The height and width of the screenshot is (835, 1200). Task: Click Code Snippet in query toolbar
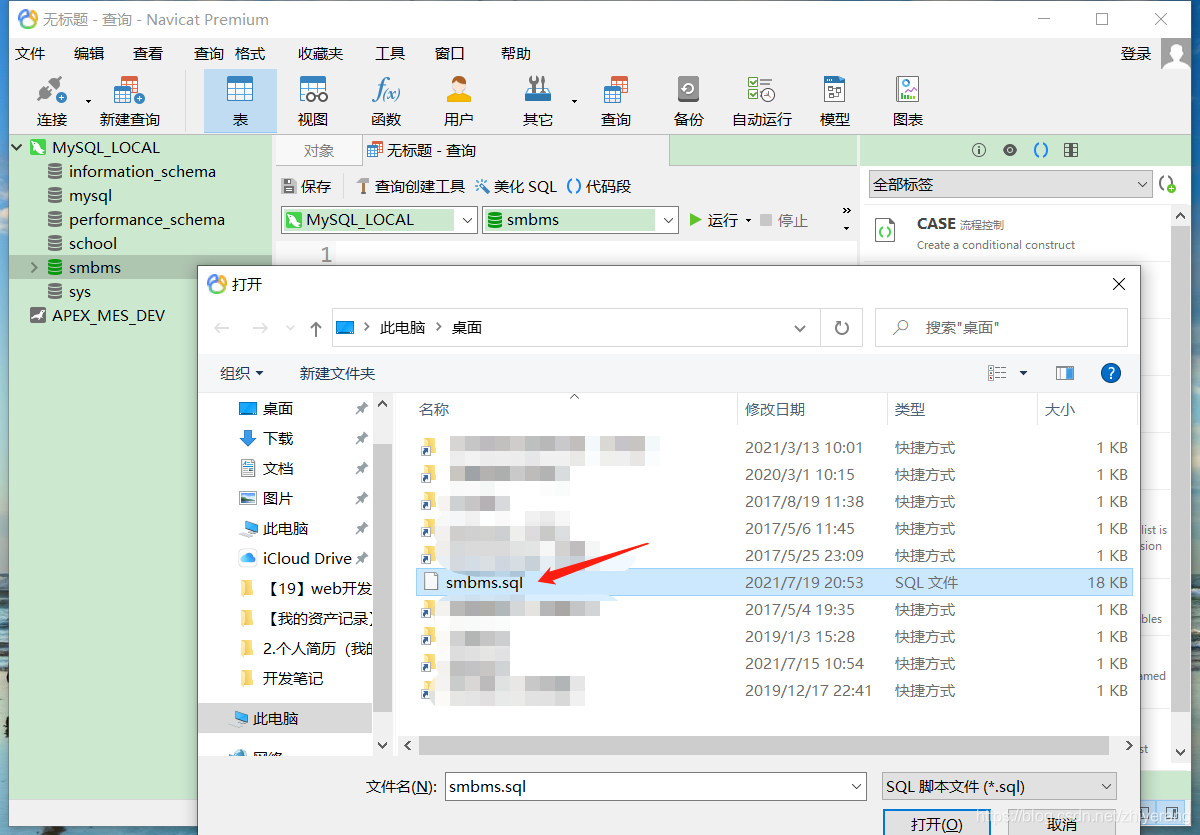pos(599,186)
